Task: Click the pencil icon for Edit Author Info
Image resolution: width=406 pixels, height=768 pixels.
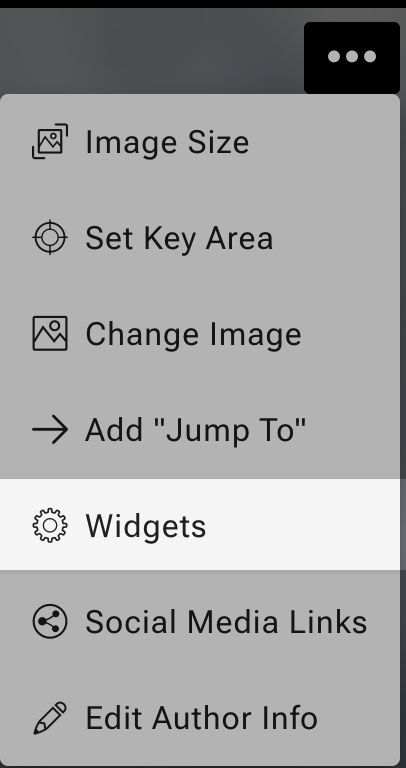Action: (50, 718)
